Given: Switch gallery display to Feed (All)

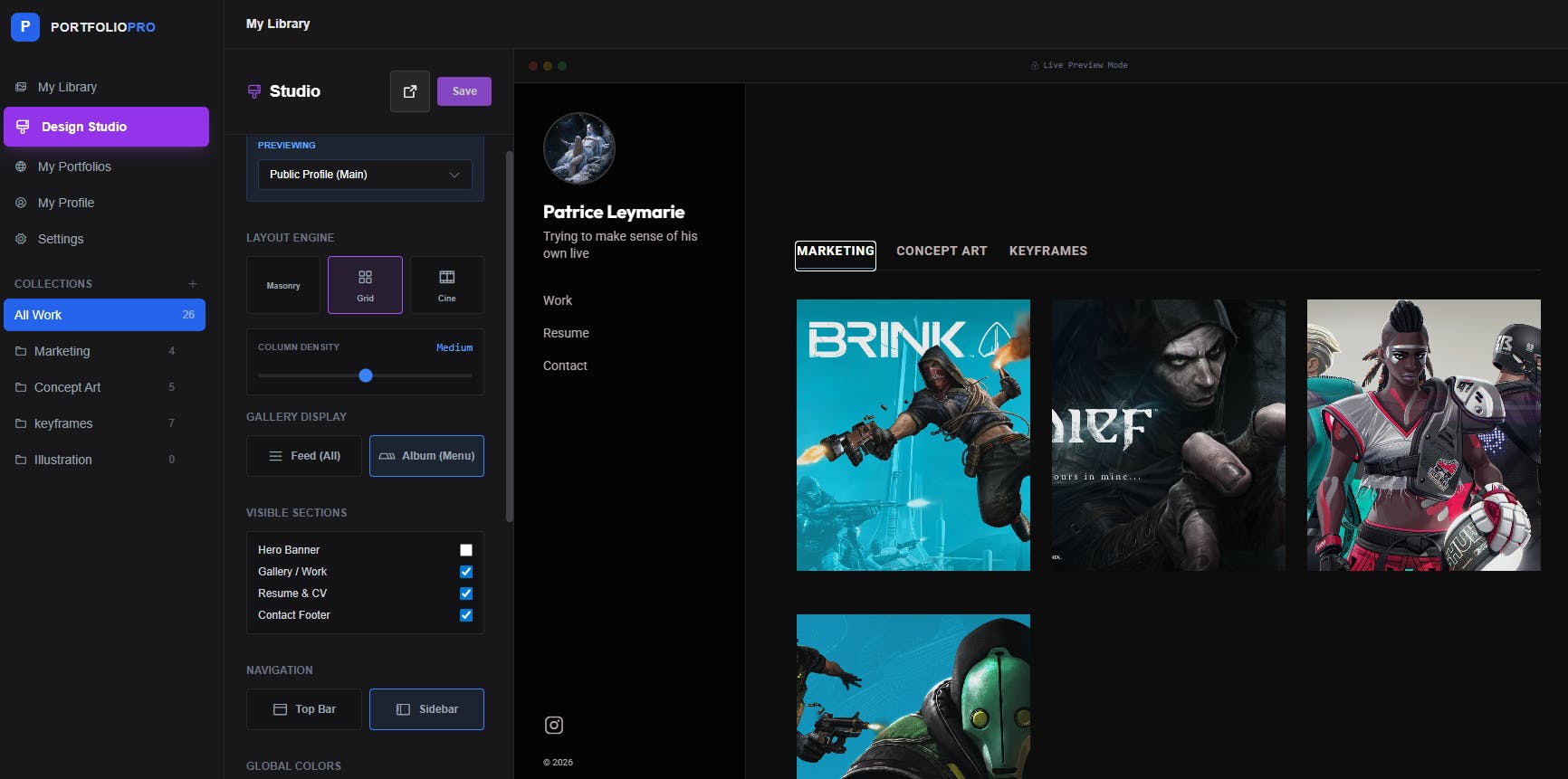Looking at the screenshot, I should coord(304,456).
